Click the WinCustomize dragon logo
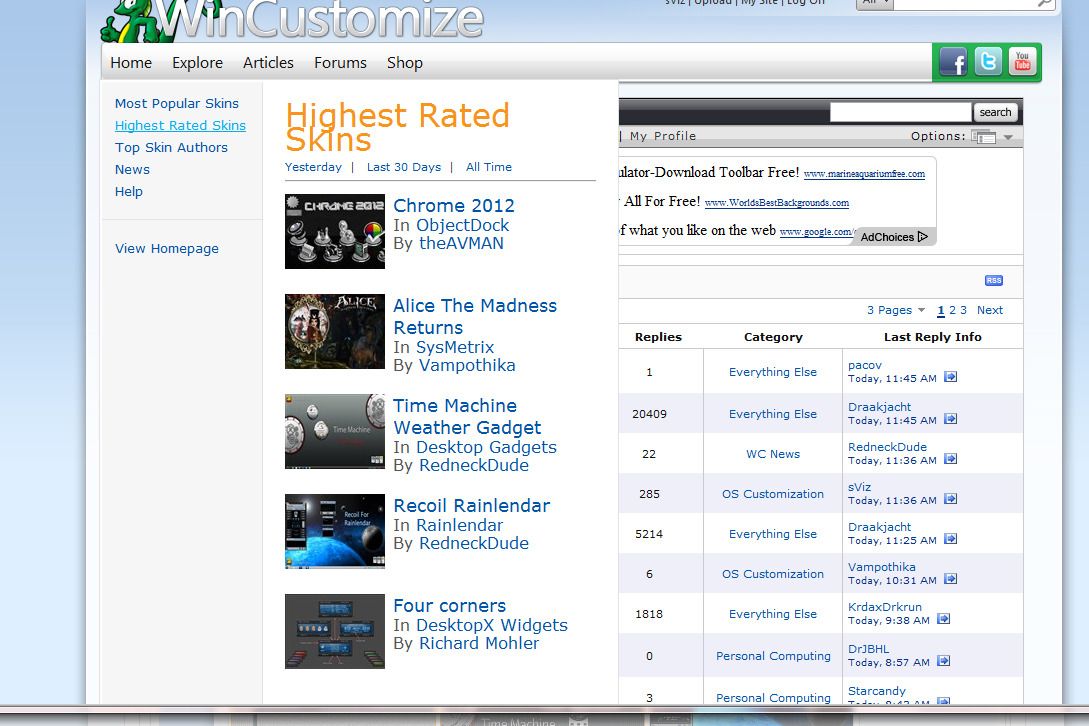1089x726 pixels. (292, 19)
